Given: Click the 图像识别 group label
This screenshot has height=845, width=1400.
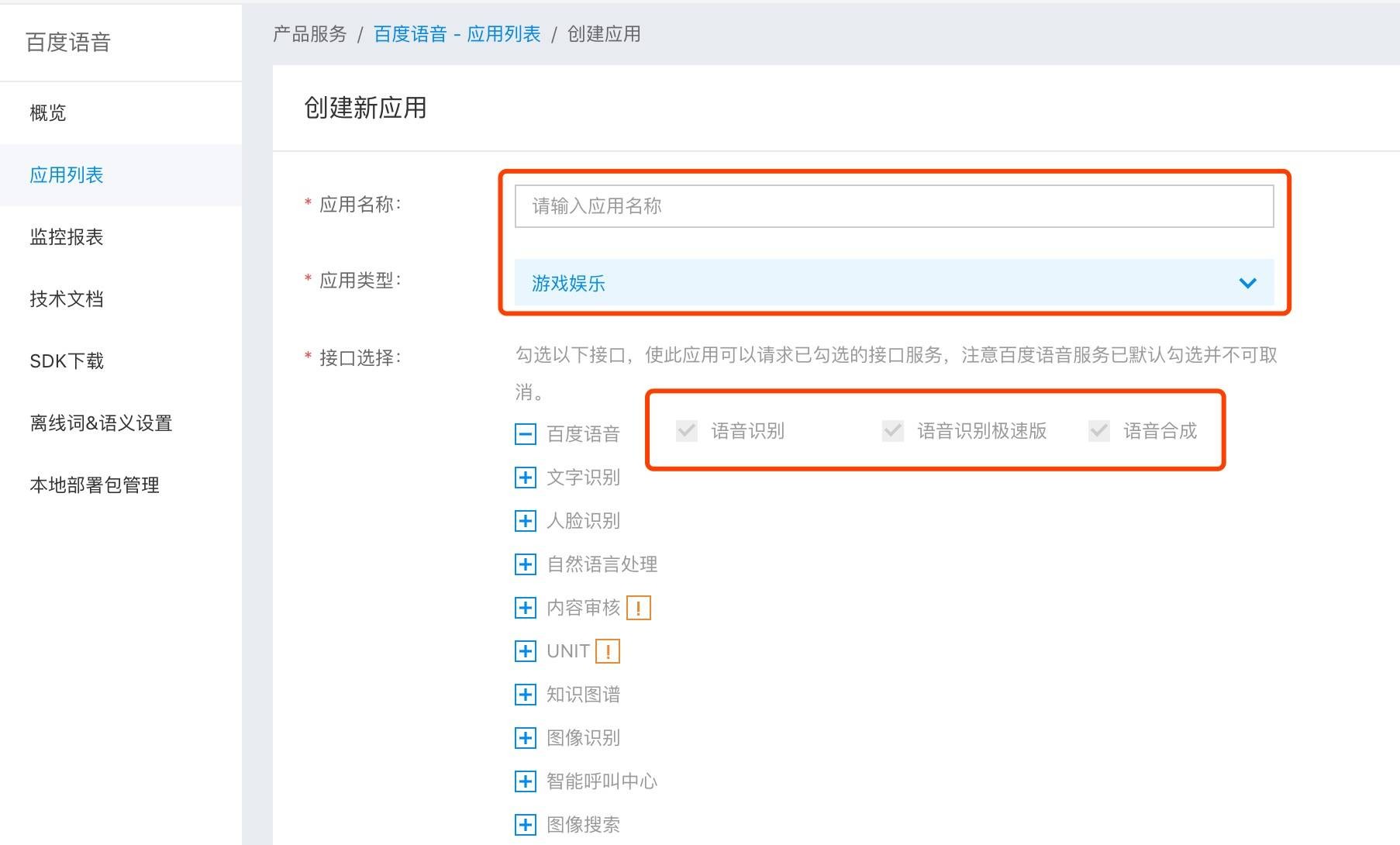Looking at the screenshot, I should (583, 737).
